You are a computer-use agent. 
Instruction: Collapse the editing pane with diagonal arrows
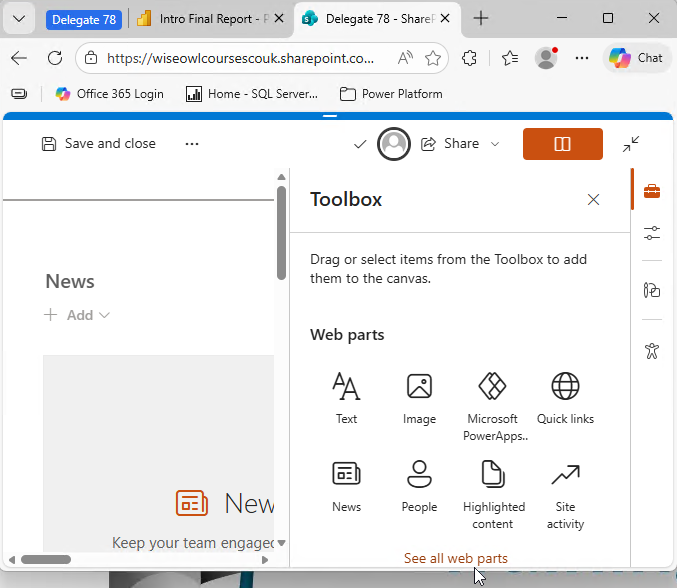click(x=631, y=144)
